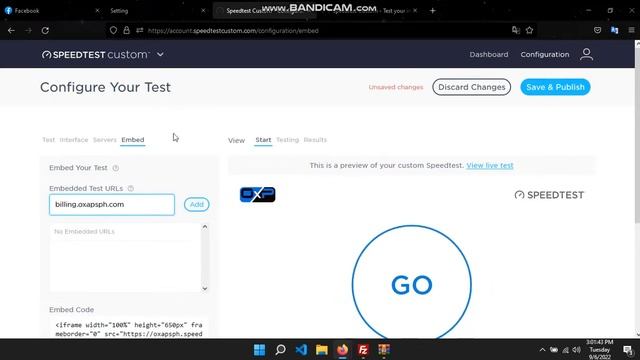This screenshot has height=360, width=640.
Task: Click the Embedded Test URLs input field
Action: tap(112, 204)
